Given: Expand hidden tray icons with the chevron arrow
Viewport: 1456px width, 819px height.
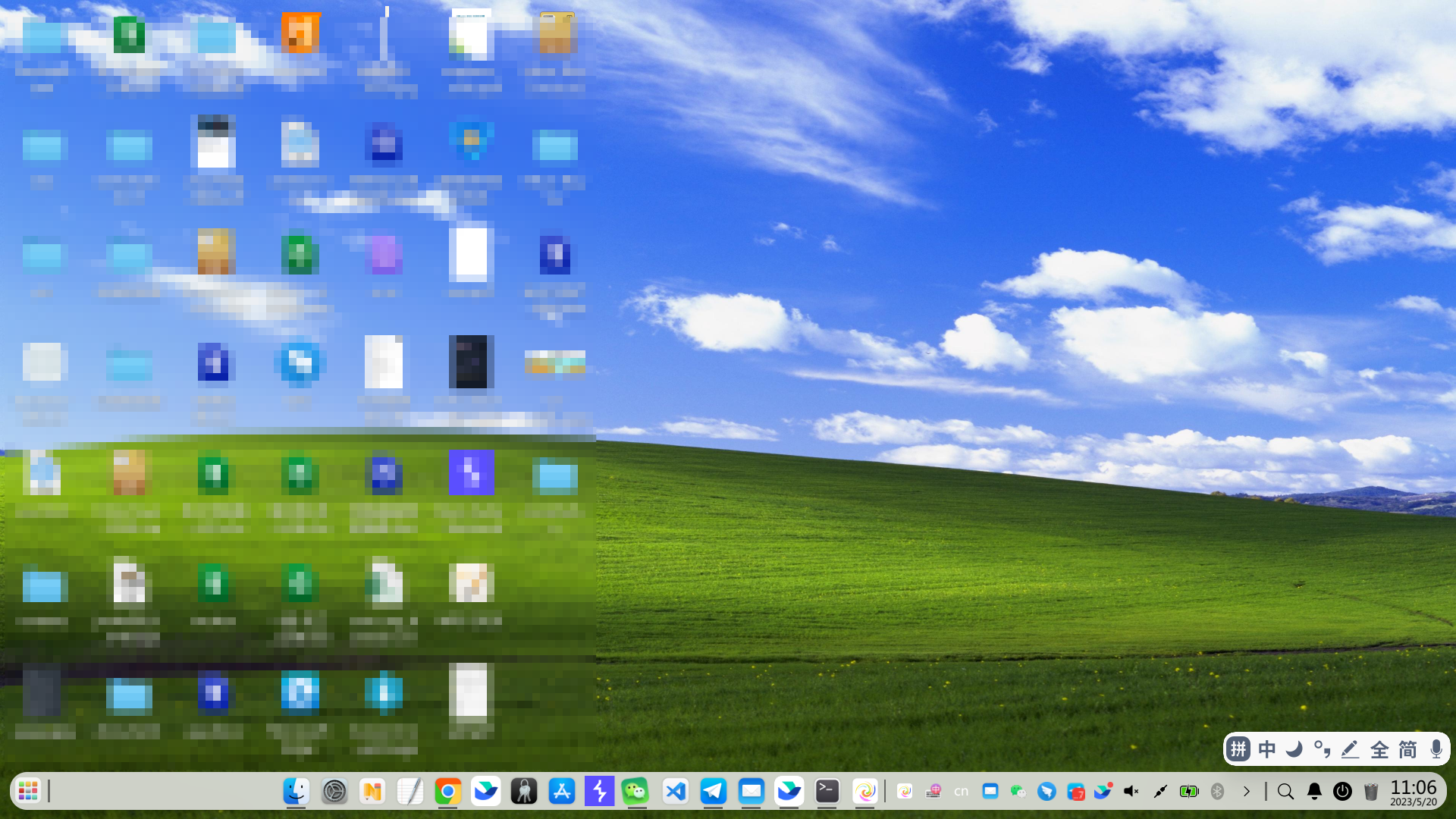Looking at the screenshot, I should tap(1247, 791).
